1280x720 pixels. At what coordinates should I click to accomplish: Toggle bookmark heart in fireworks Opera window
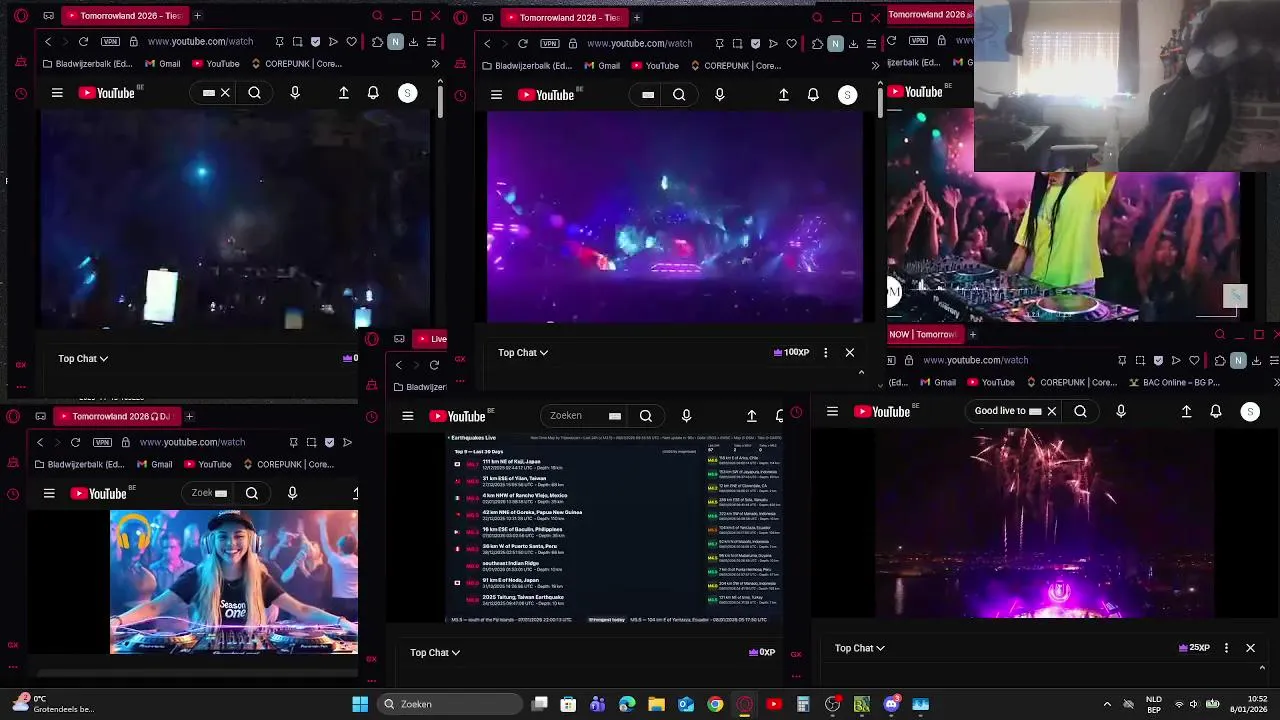[x=1194, y=360]
